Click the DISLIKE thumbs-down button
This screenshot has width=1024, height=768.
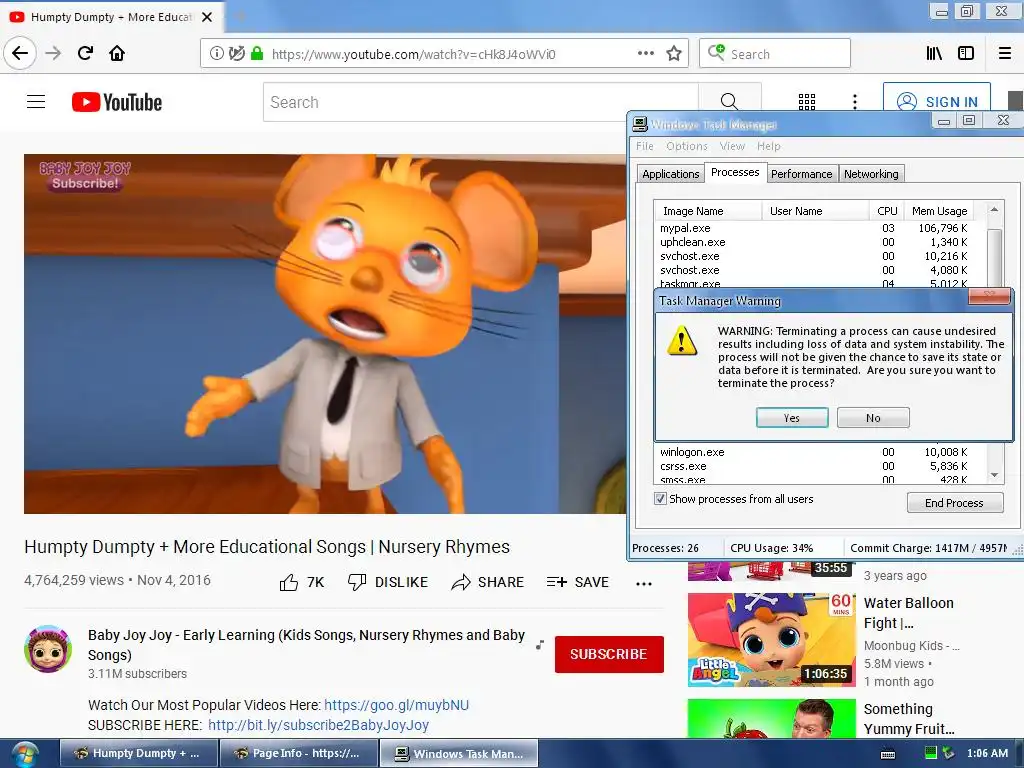pos(388,582)
